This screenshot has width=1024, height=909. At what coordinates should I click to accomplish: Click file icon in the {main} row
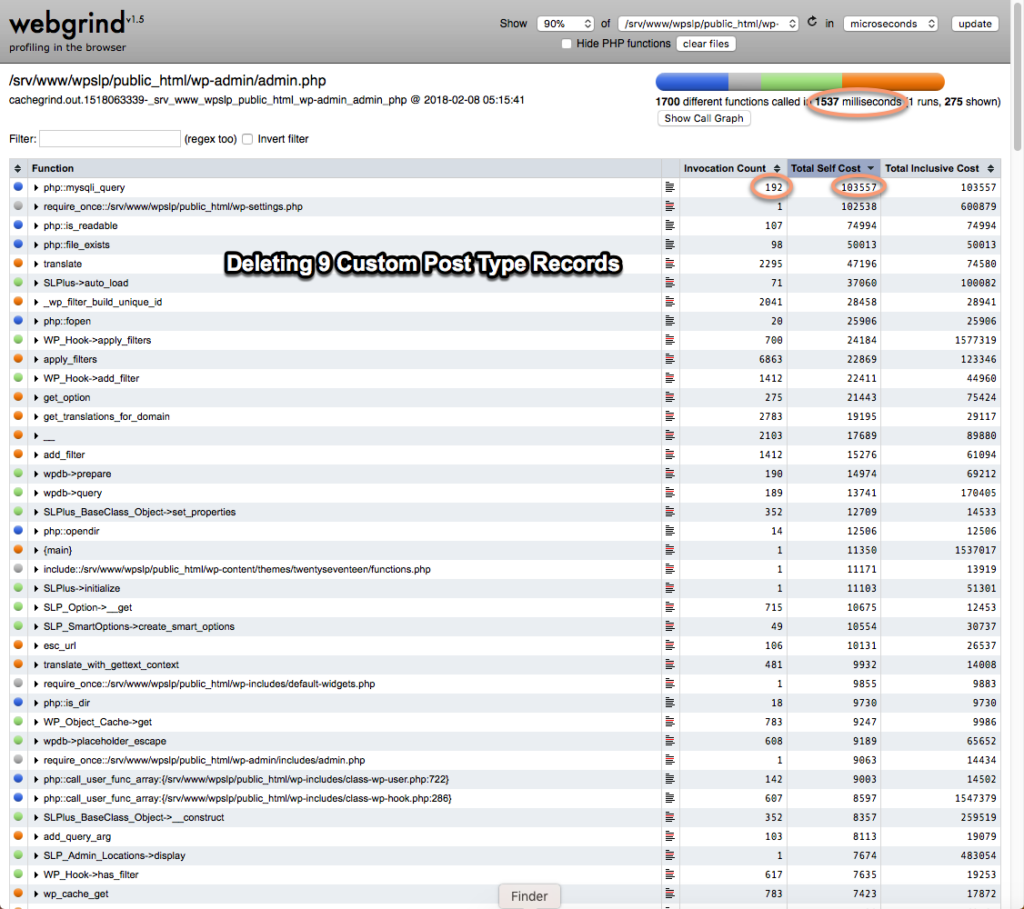(670, 550)
